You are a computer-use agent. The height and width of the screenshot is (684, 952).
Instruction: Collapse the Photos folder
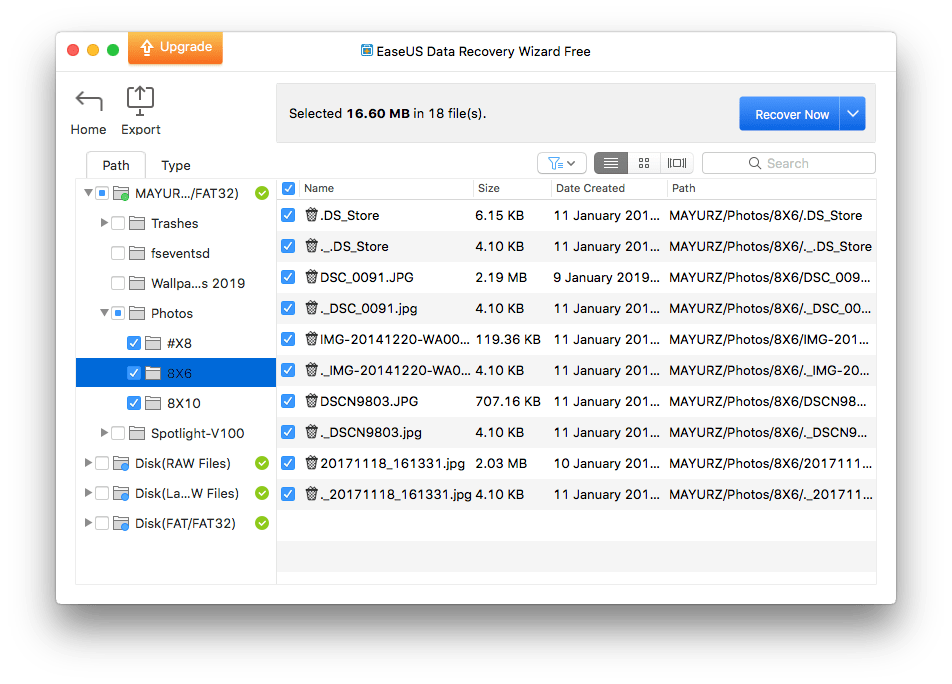(x=104, y=313)
